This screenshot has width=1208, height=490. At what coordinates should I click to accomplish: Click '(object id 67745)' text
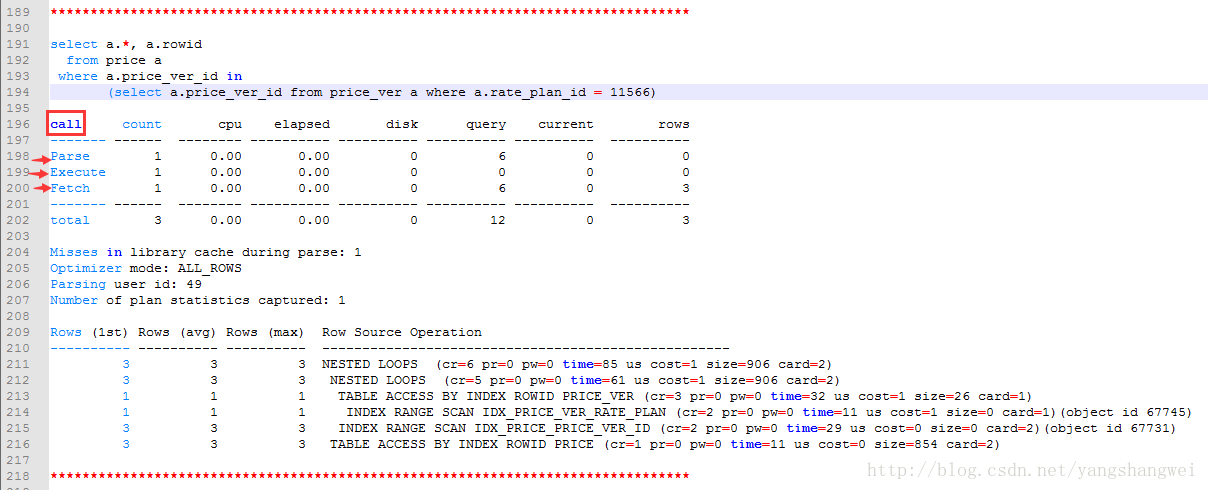tap(1126, 412)
